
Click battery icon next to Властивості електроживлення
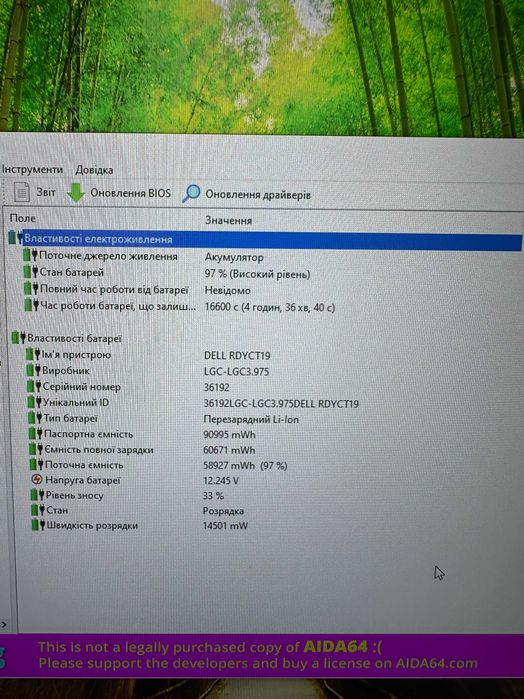click(x=16, y=238)
